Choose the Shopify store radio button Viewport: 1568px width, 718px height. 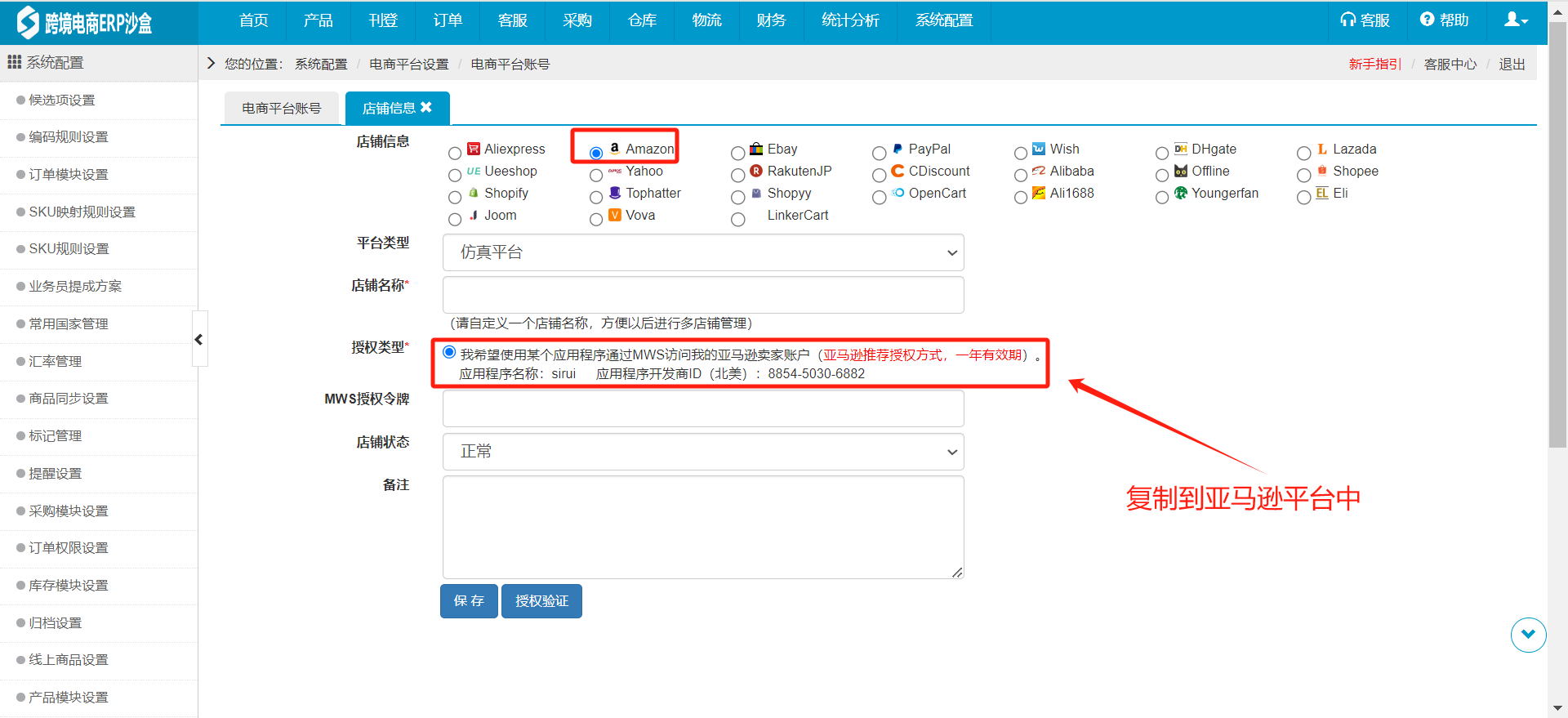click(455, 197)
